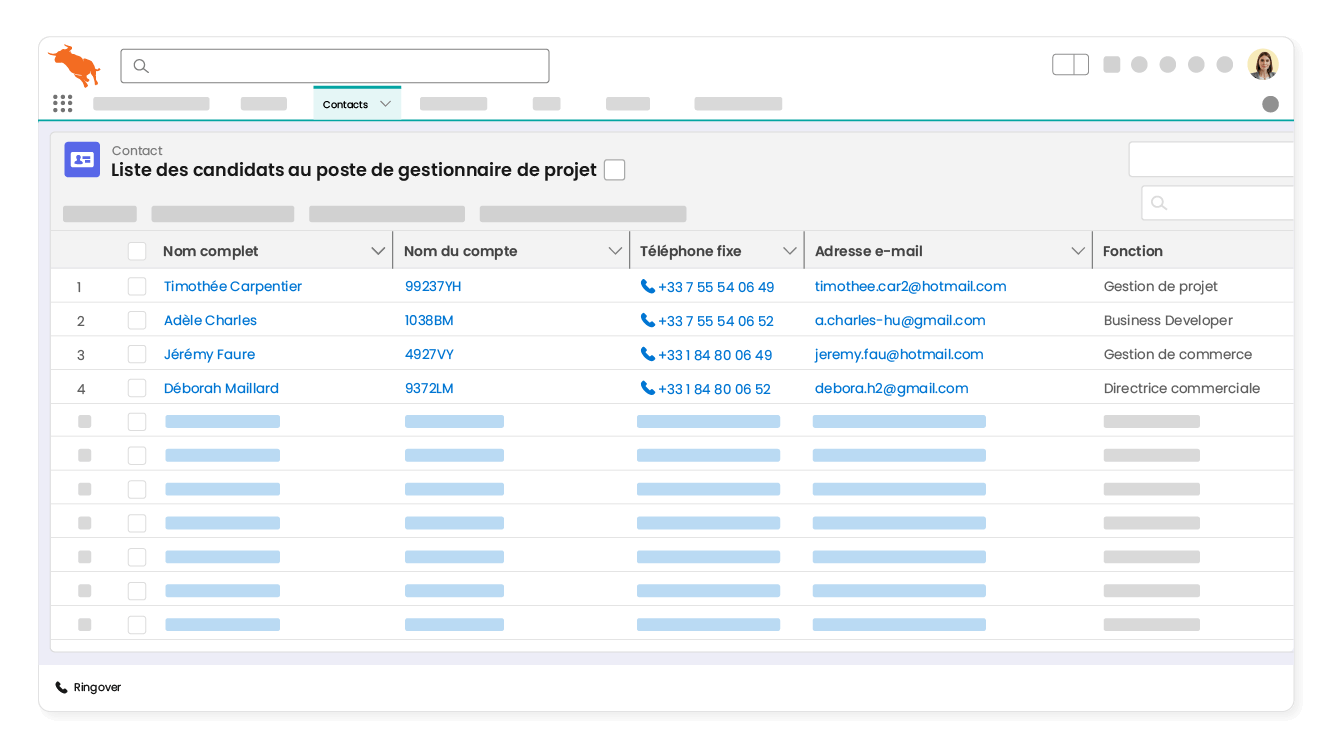
Task: Click the phone icon beside Déborah Maillard's number
Action: click(x=647, y=388)
